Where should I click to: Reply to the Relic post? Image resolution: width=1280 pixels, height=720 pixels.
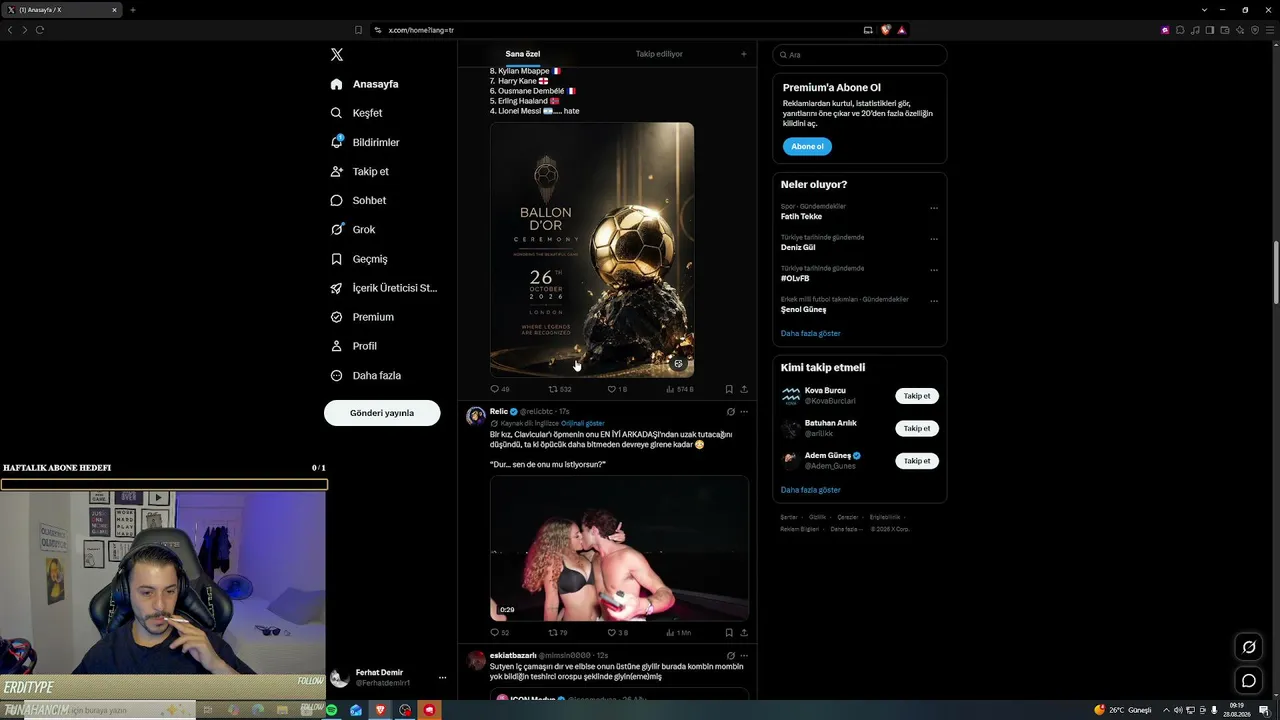coord(499,633)
